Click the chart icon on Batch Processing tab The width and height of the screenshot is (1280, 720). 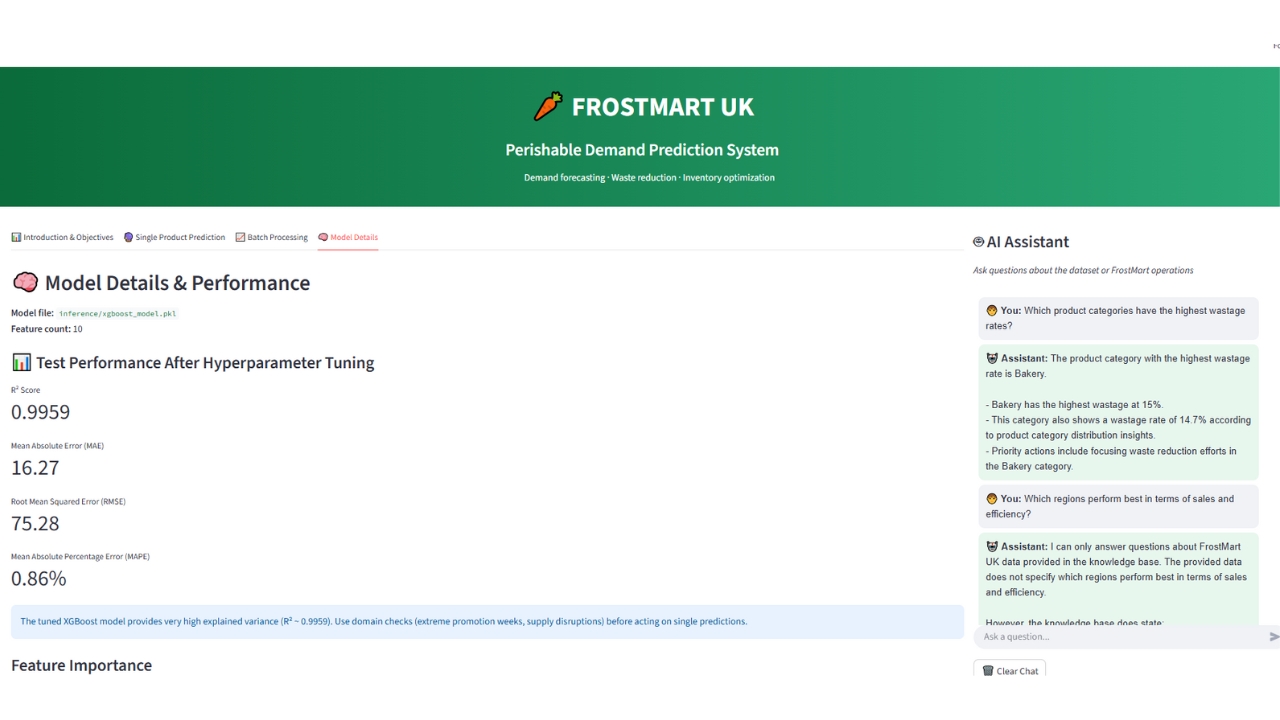click(x=240, y=237)
